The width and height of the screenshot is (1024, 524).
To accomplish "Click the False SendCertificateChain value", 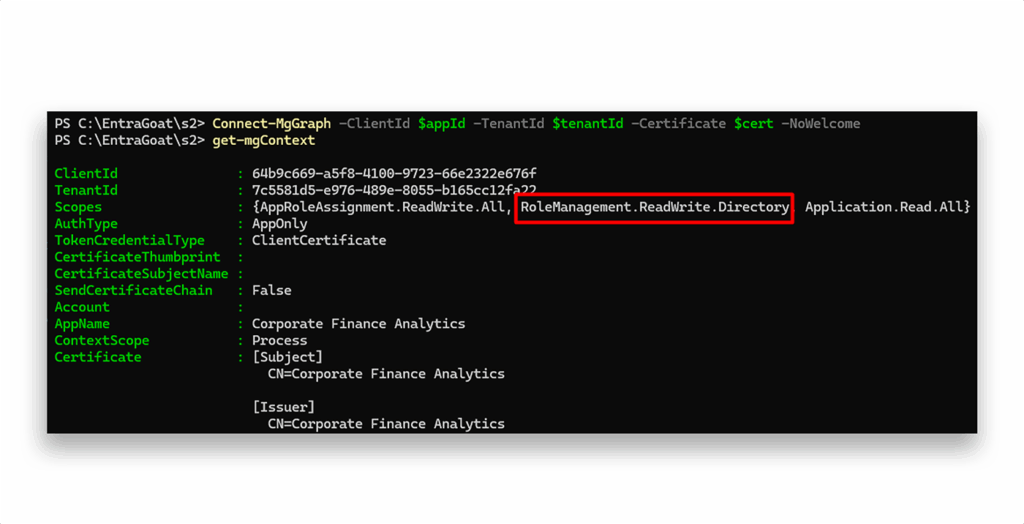I will coord(272,290).
